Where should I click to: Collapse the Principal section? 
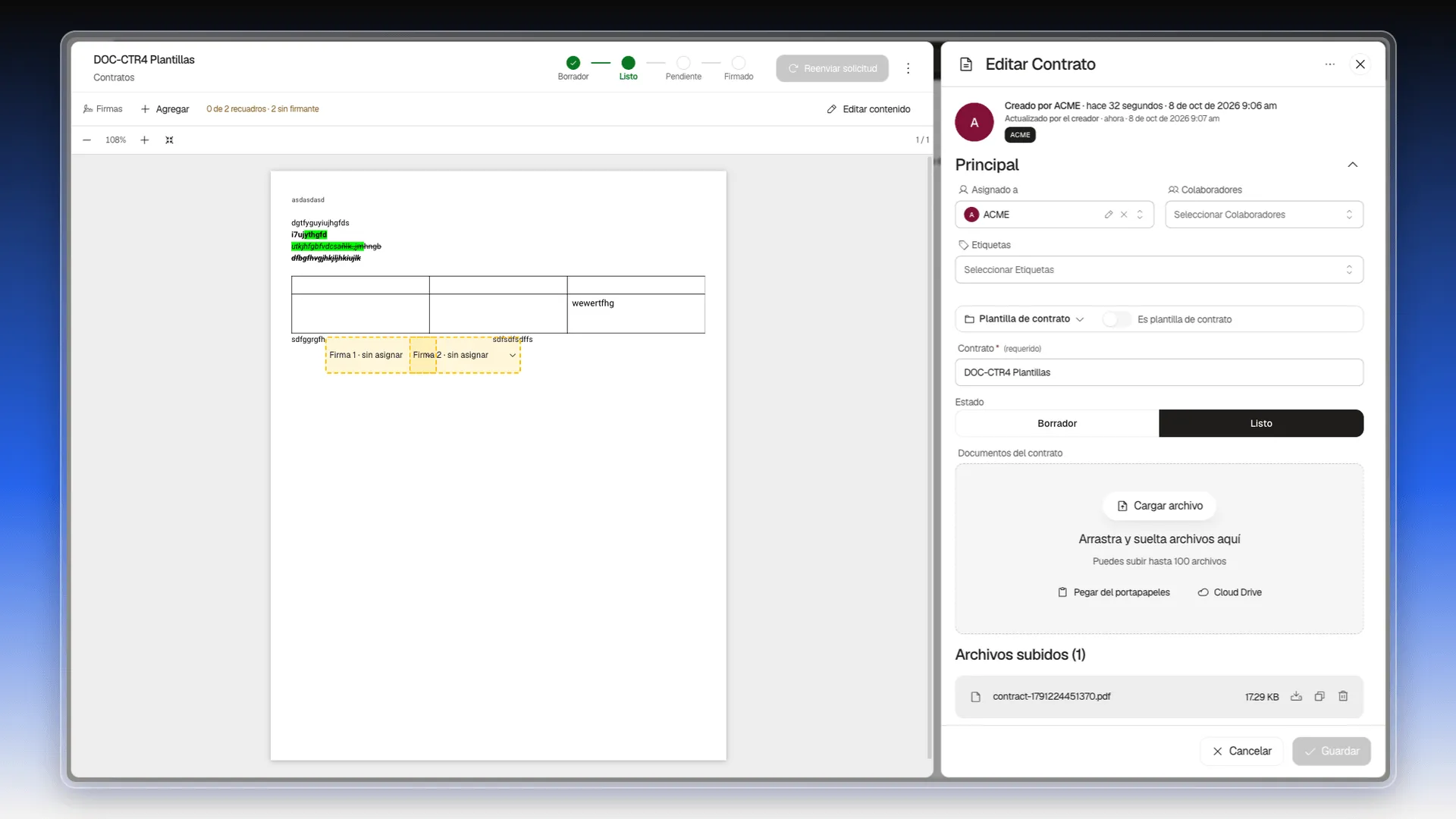click(1352, 165)
